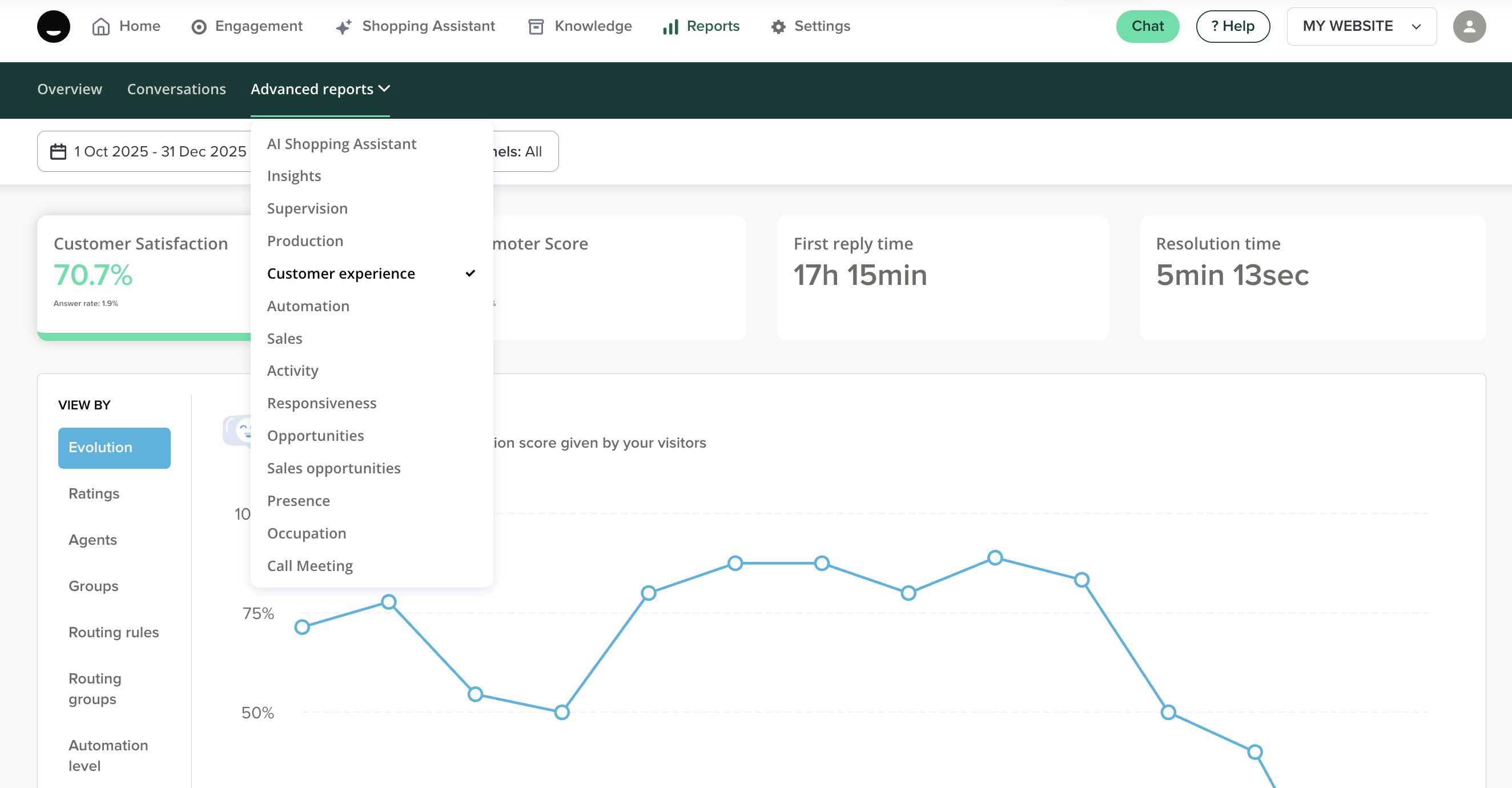Screen dimensions: 1512x788
Task: Switch View By to Ratings
Action: tap(94, 493)
